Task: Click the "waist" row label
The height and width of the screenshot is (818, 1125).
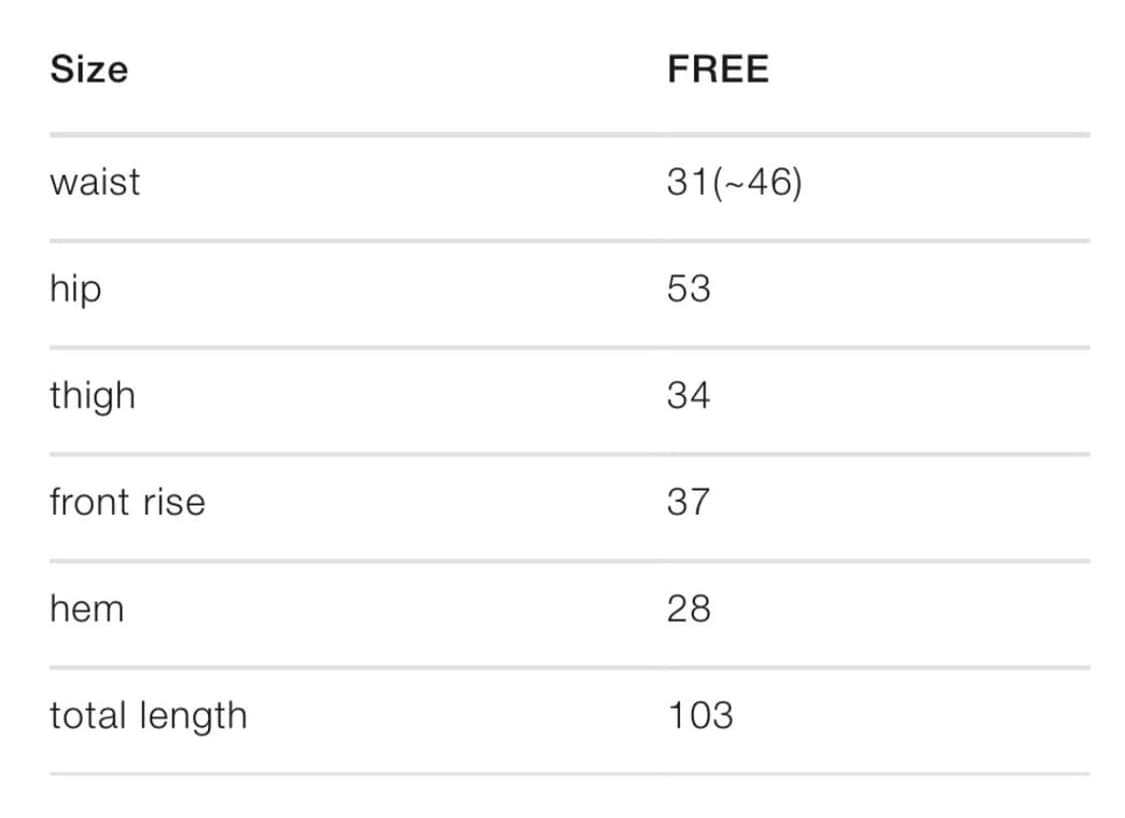Action: 95,183
